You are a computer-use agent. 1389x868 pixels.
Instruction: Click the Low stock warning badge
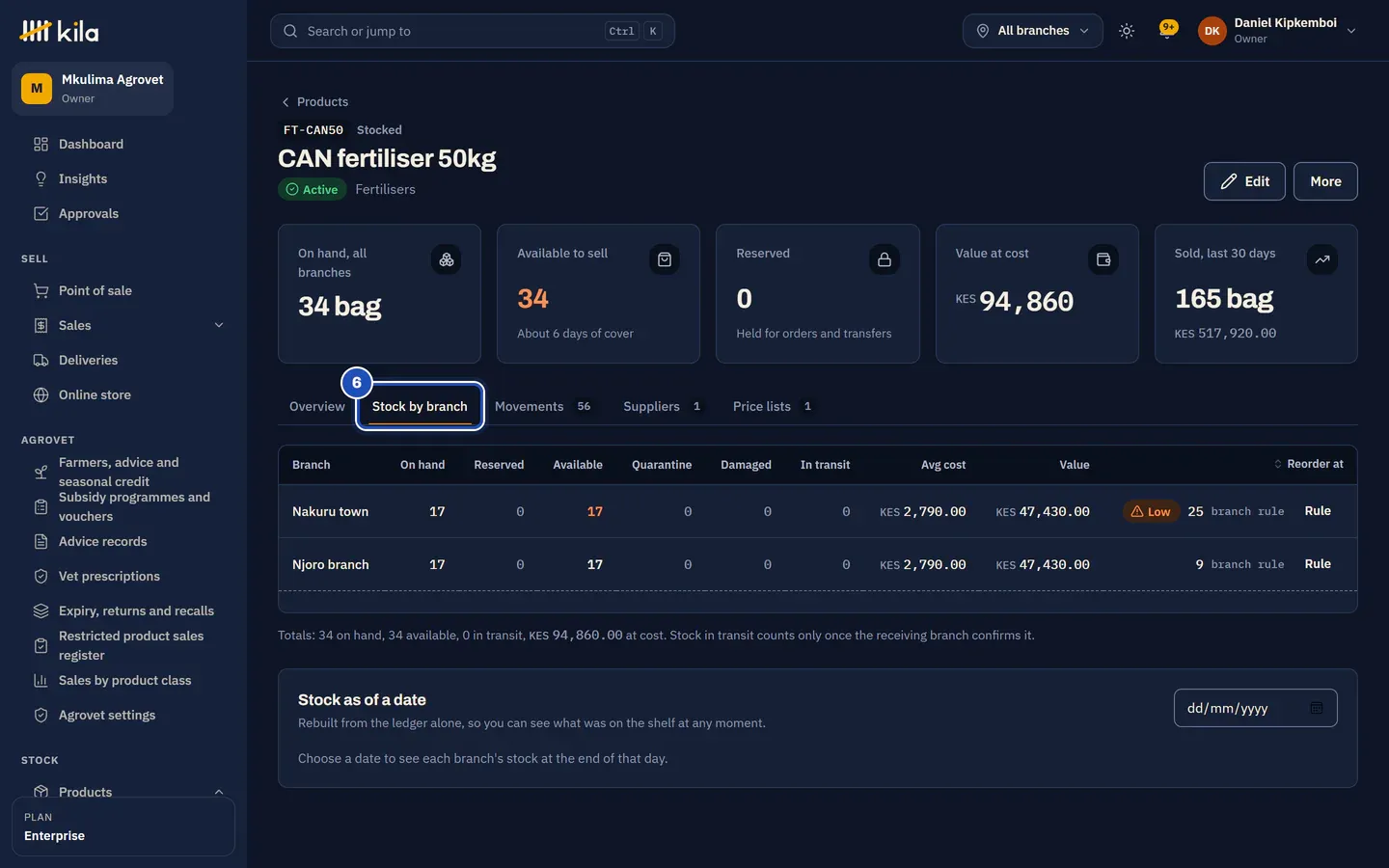(1151, 511)
